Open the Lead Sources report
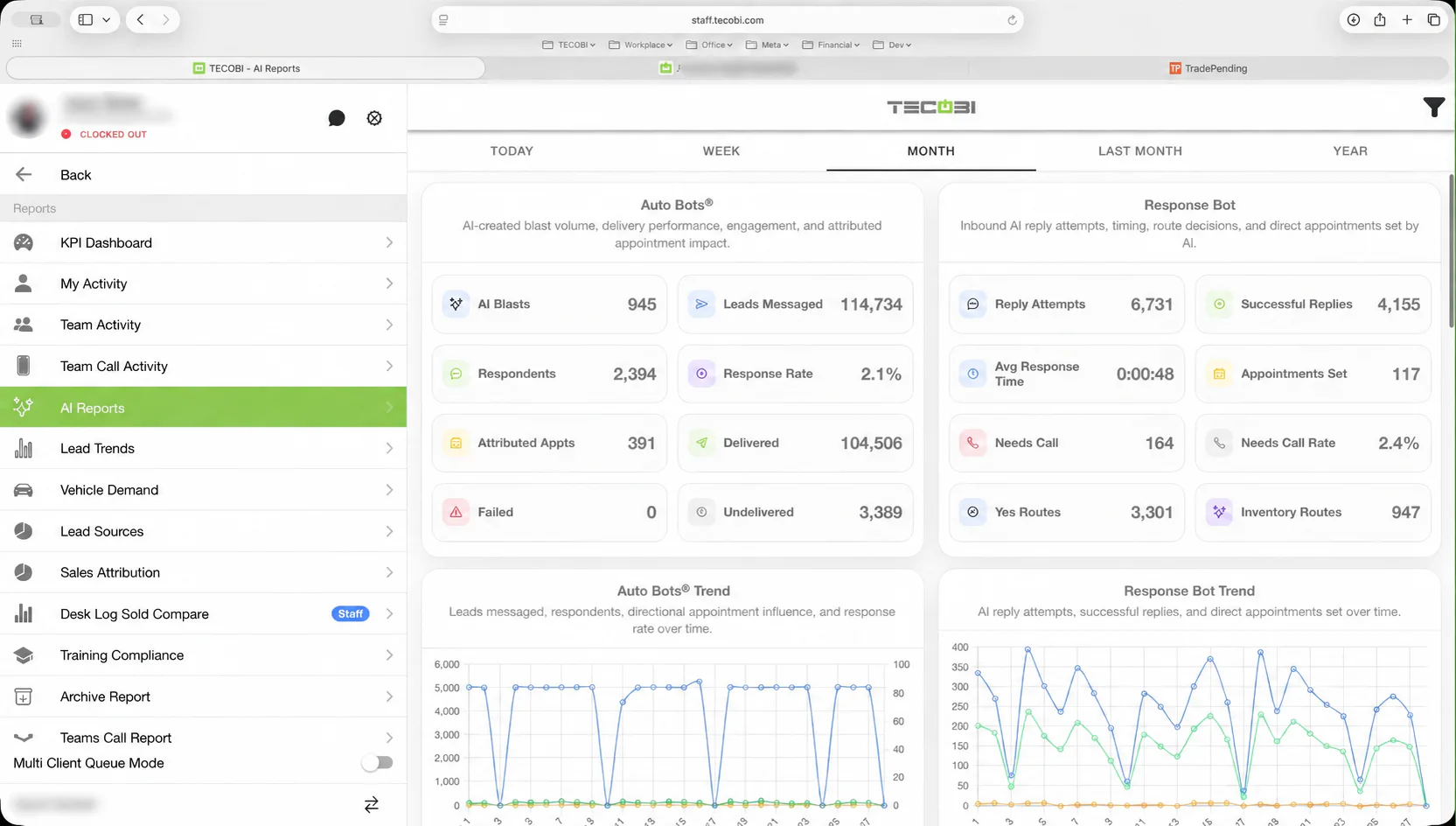Image resolution: width=1456 pixels, height=826 pixels. (203, 531)
